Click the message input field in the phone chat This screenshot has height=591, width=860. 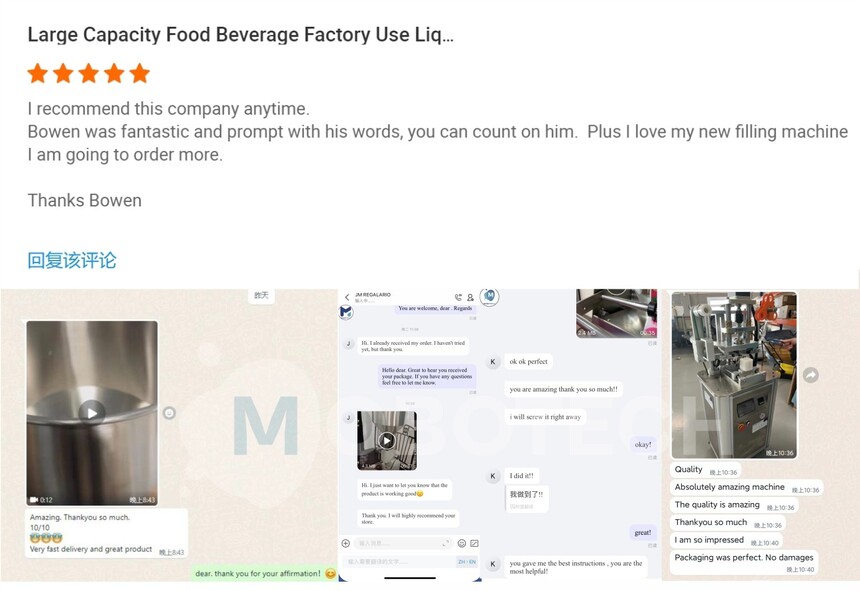click(402, 543)
